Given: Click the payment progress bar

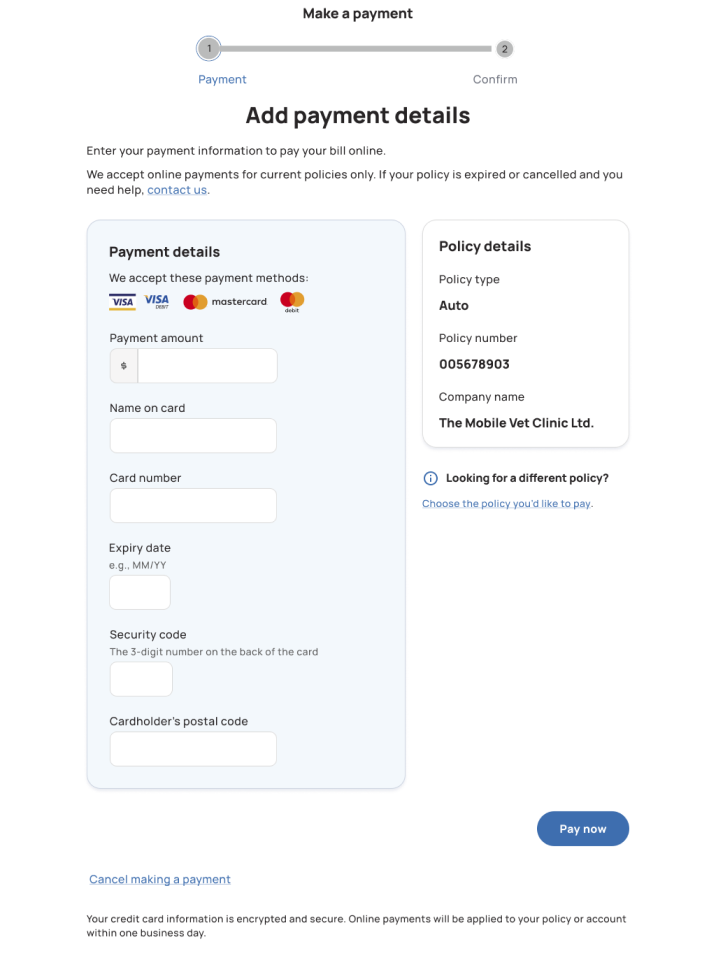Looking at the screenshot, I should click(x=356, y=48).
